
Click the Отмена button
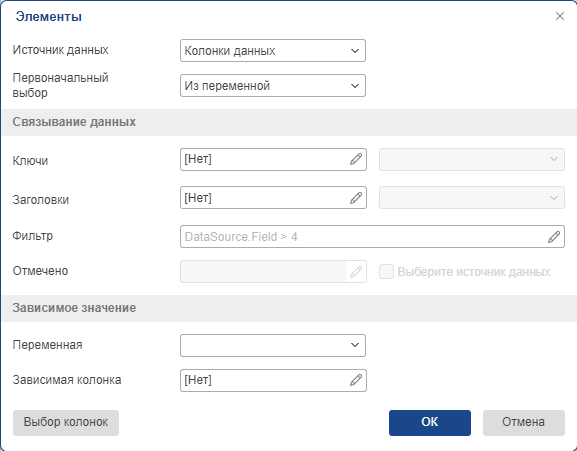point(524,423)
